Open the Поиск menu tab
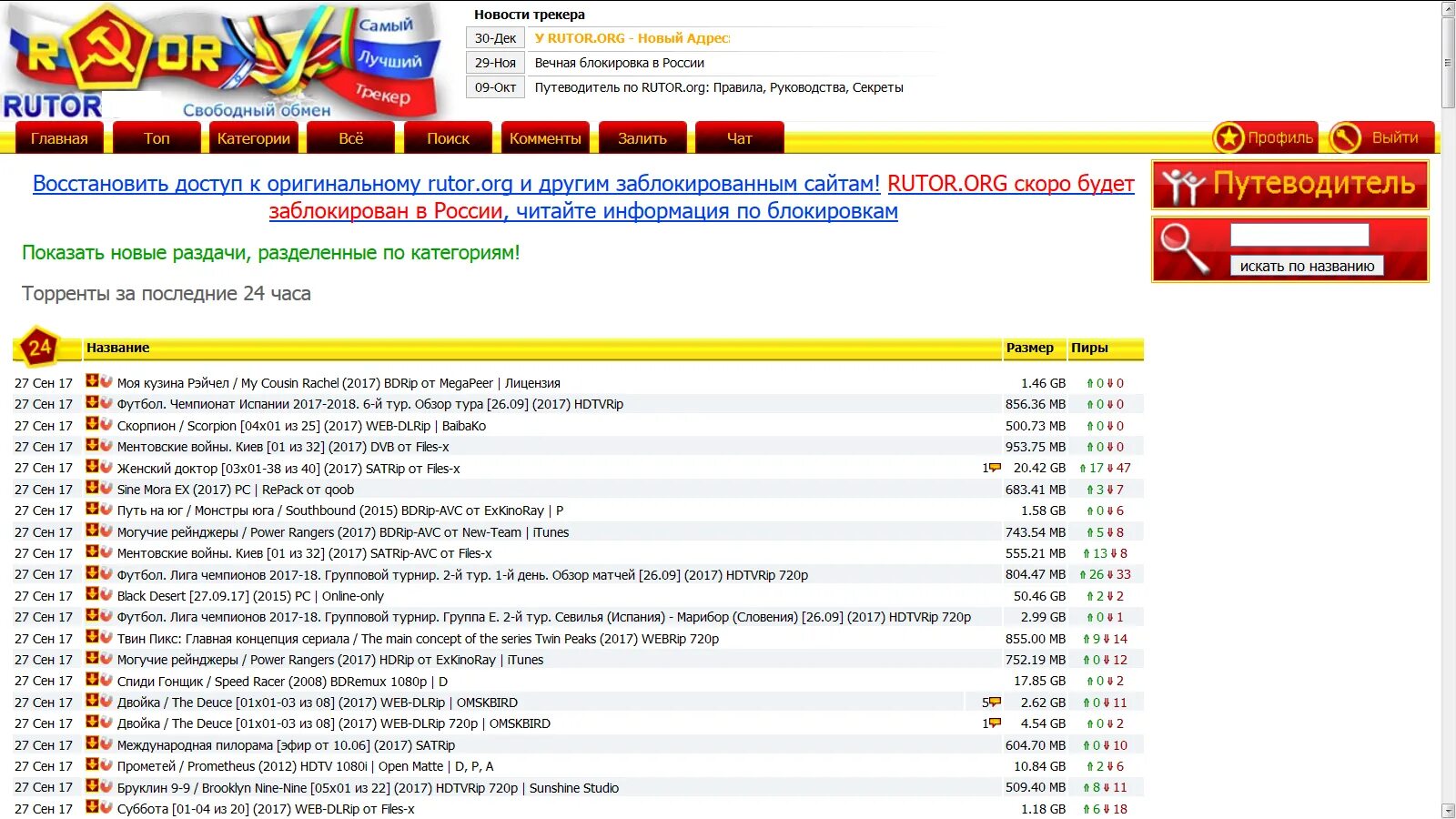 (x=448, y=138)
